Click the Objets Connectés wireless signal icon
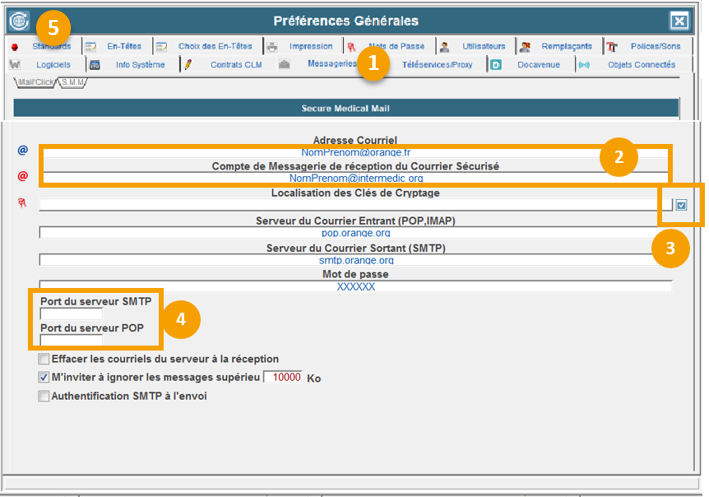Image resolution: width=709 pixels, height=497 pixels. (x=584, y=65)
